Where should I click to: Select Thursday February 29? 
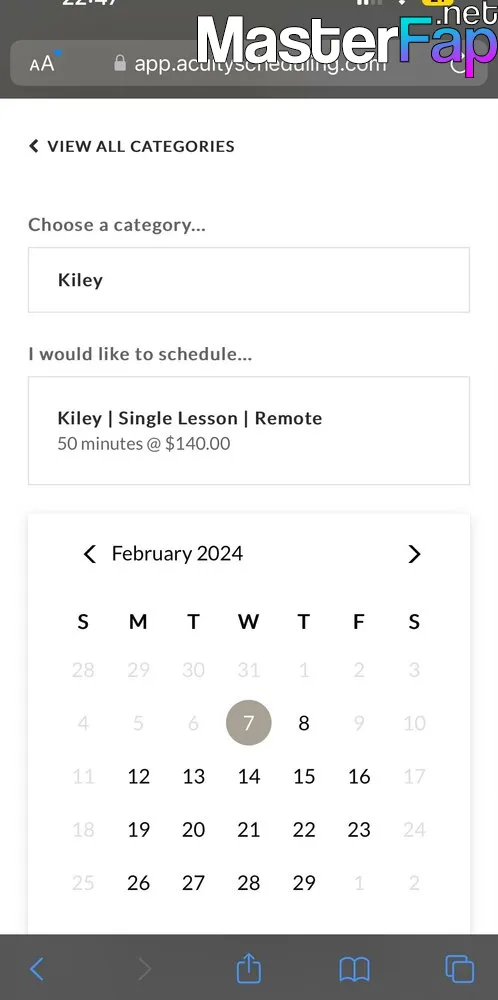point(304,883)
